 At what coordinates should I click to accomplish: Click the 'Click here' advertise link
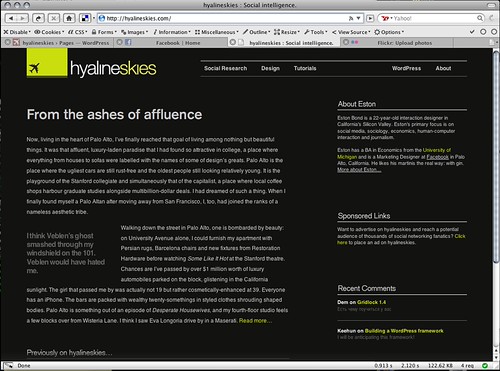click(460, 236)
